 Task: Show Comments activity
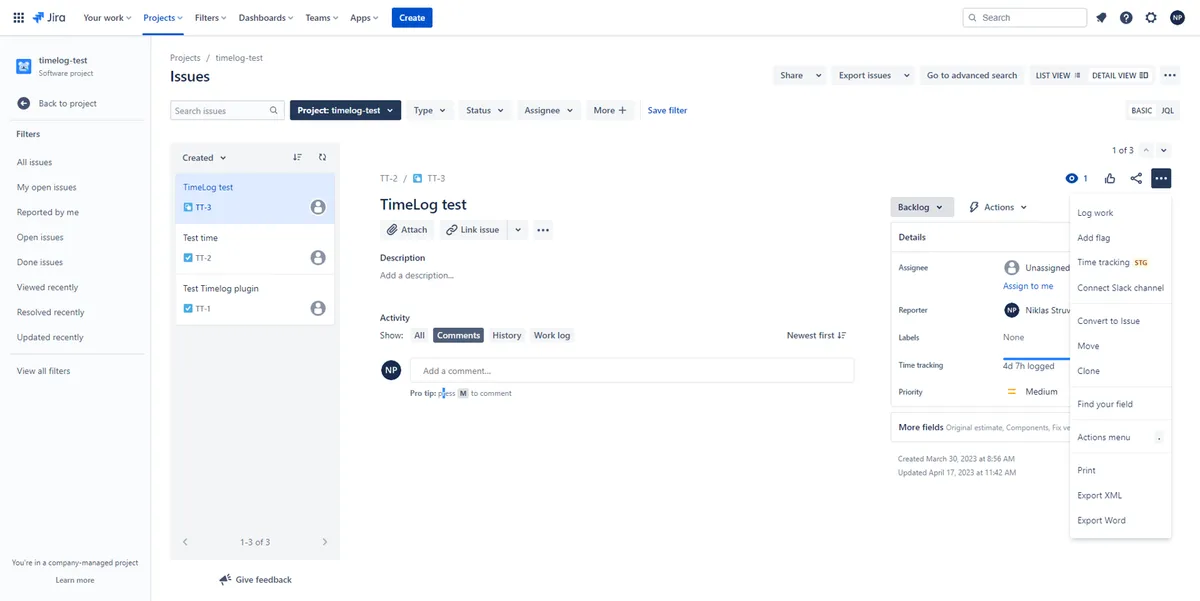pos(458,335)
